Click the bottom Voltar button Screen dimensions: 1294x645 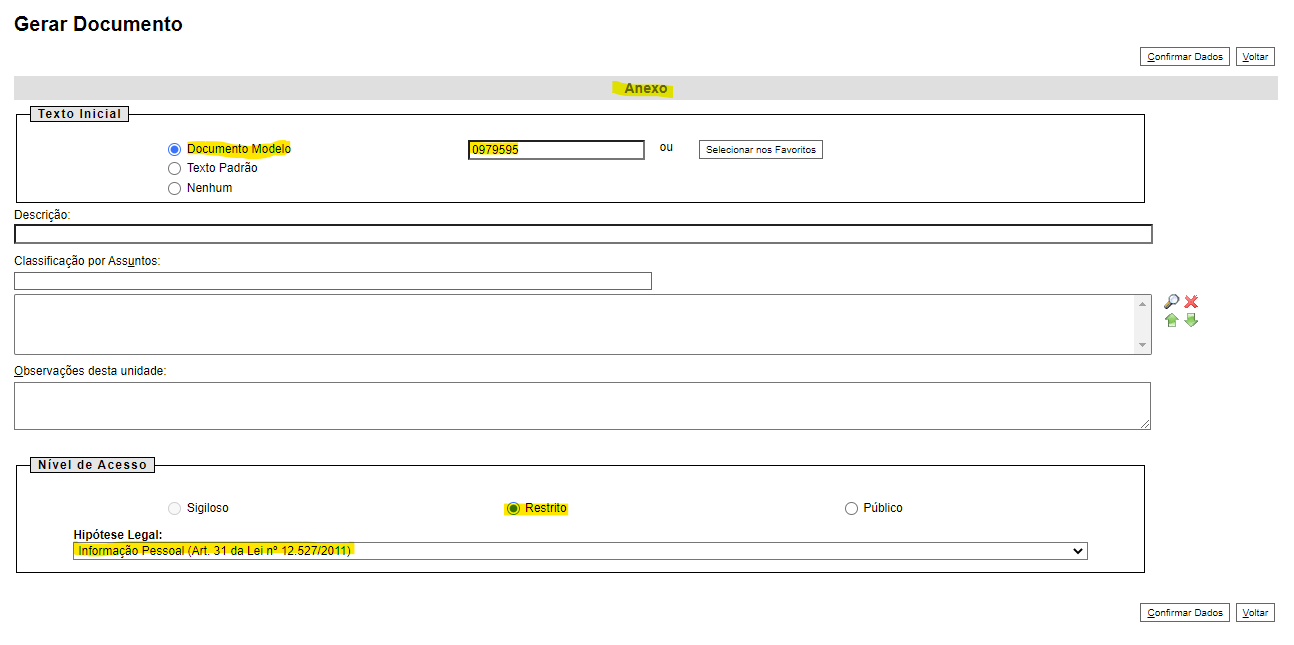(1255, 613)
